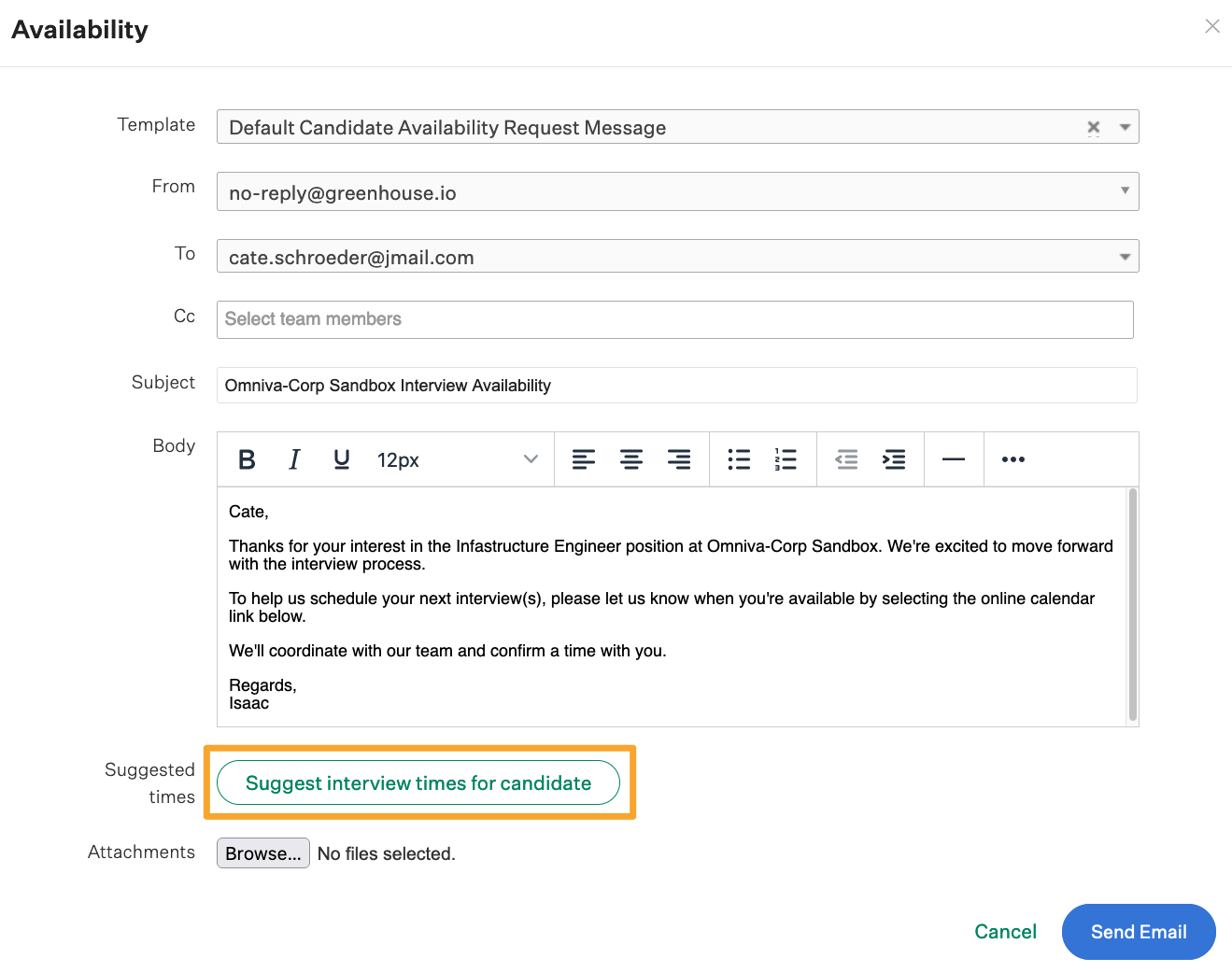This screenshot has height=972, width=1232.
Task: Insert a bulleted list
Action: click(739, 459)
